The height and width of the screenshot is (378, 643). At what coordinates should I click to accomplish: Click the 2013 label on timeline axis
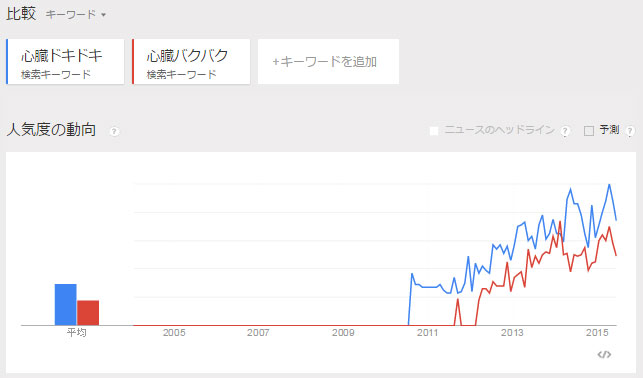(512, 332)
